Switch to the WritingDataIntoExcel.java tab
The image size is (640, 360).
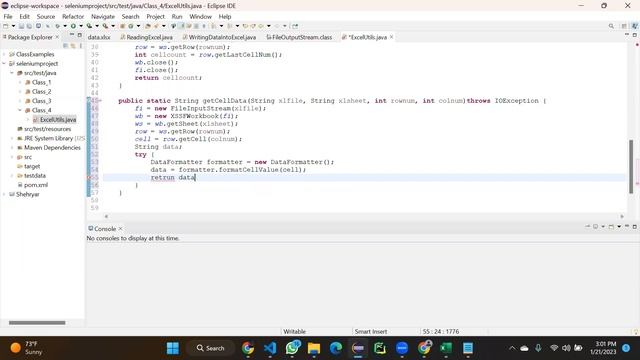click(220, 37)
